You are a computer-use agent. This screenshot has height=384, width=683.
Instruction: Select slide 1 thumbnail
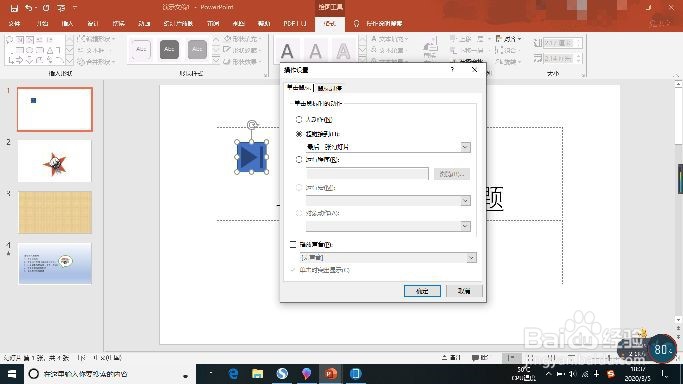[55, 109]
